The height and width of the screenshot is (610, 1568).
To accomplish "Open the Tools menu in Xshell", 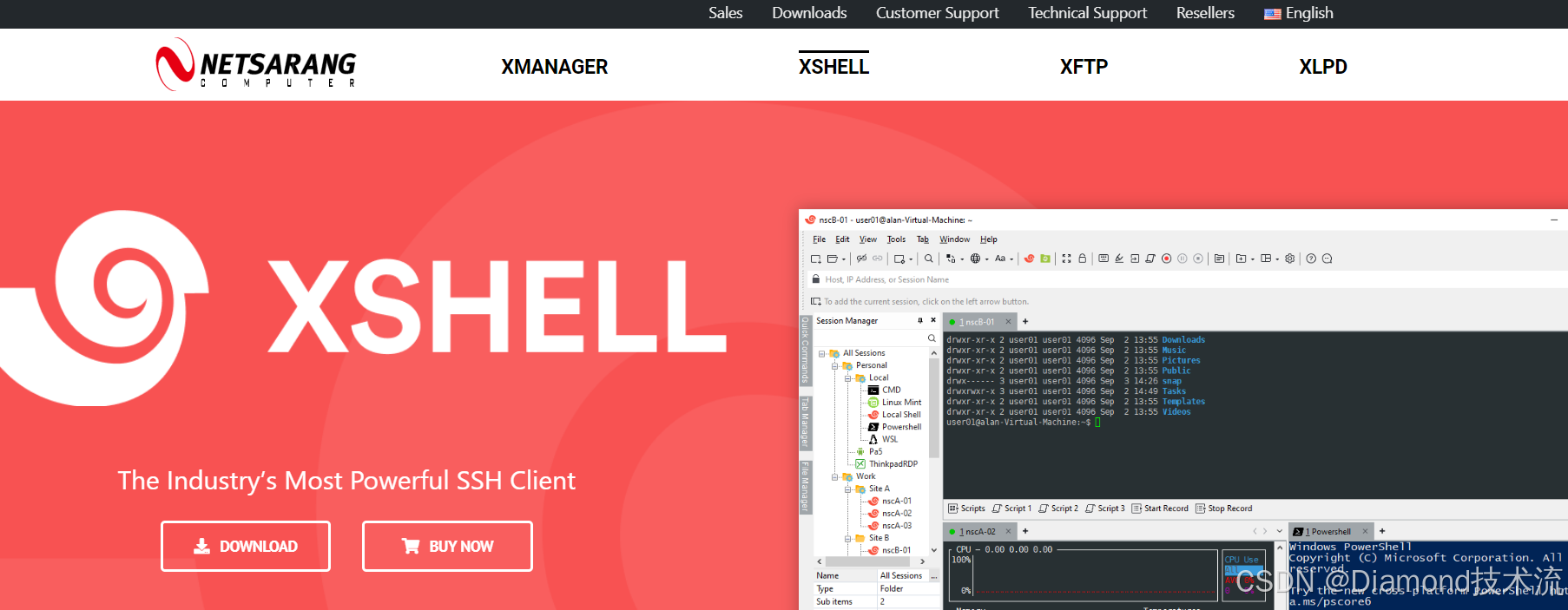I will (x=896, y=239).
